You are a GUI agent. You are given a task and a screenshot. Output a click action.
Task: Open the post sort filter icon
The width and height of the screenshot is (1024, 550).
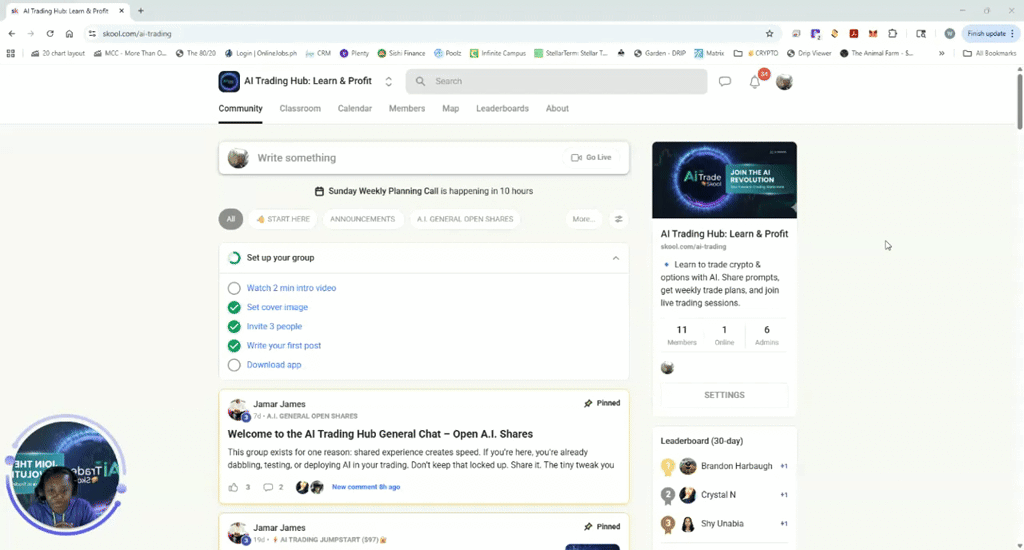pos(618,219)
